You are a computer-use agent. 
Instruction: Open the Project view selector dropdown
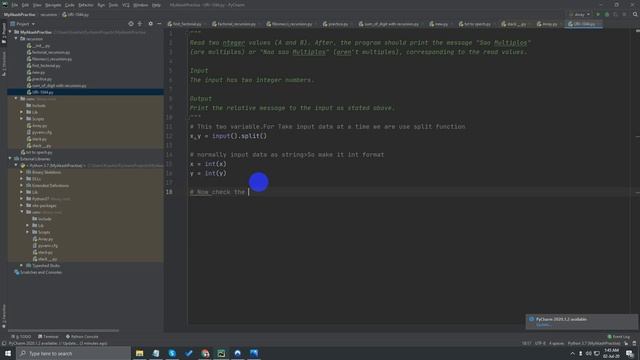point(22,24)
